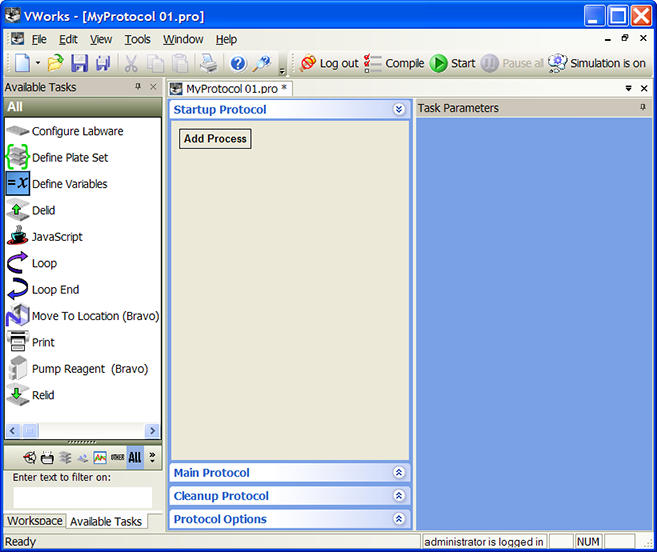The height and width of the screenshot is (552, 657).
Task: Toggle Simulation is on mode
Action: 596,63
